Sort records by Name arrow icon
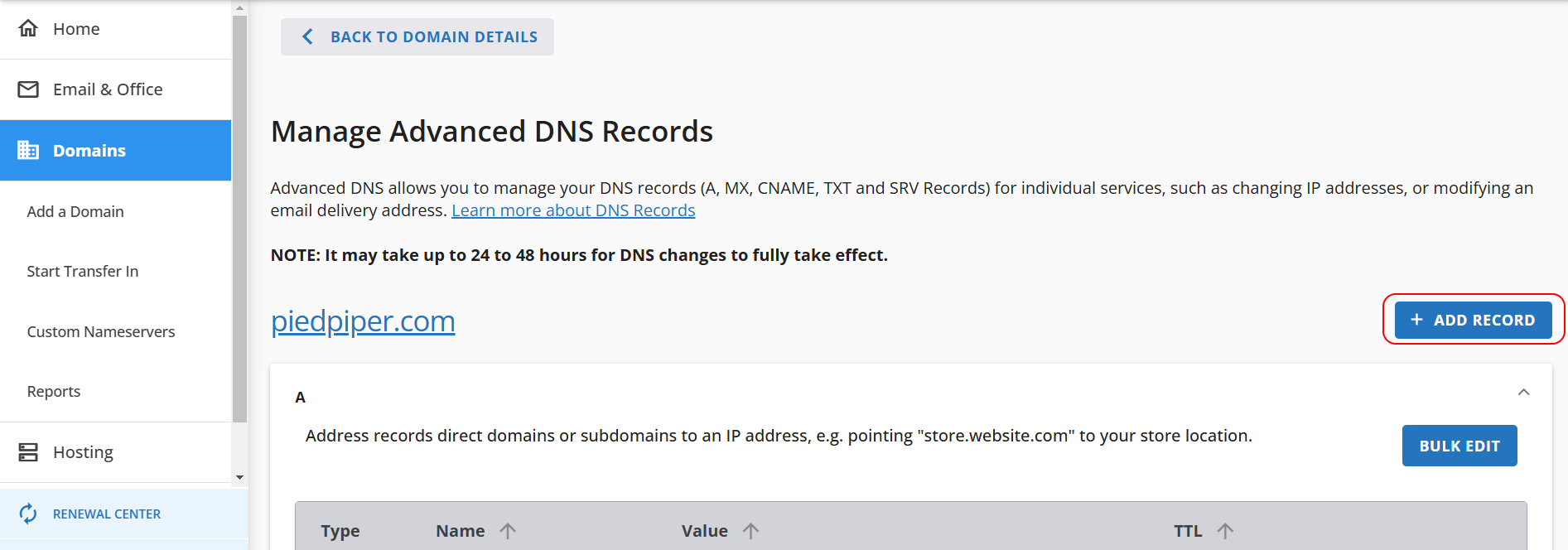 click(508, 531)
